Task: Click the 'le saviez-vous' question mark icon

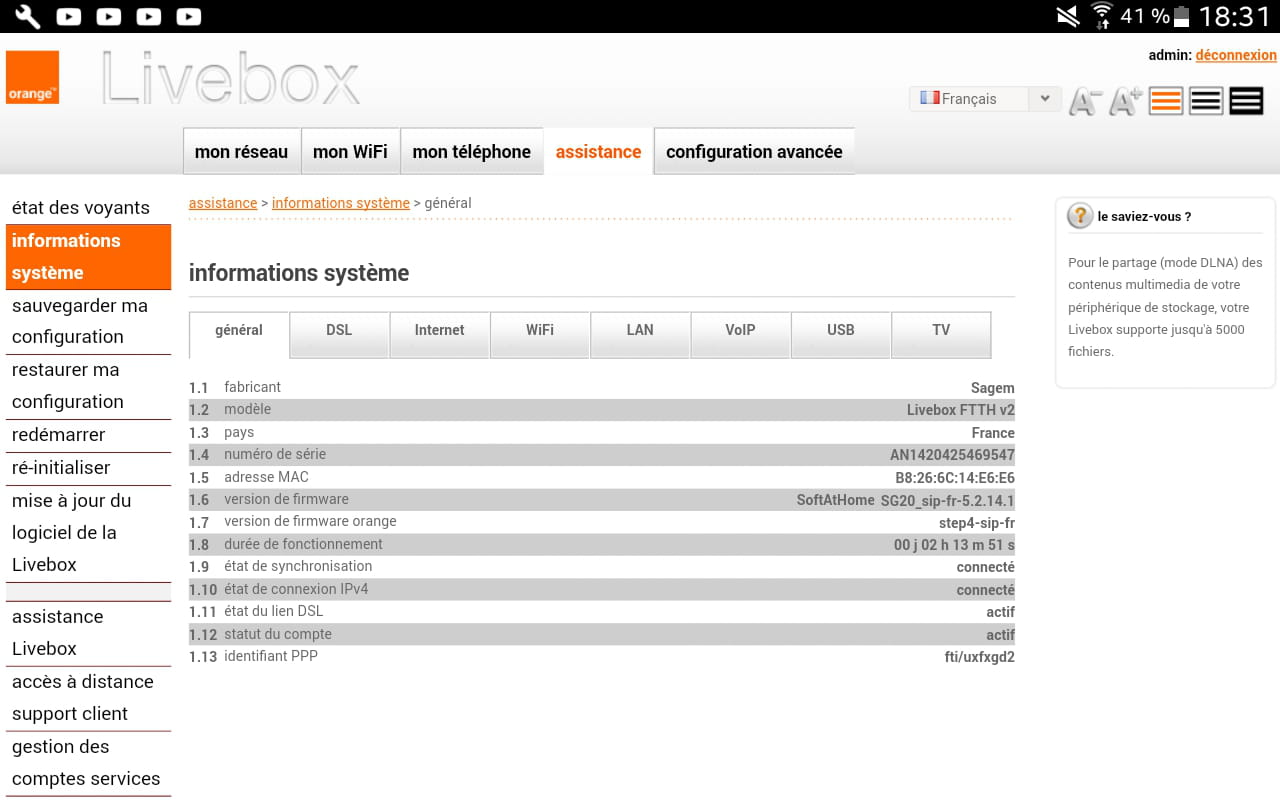Action: [x=1079, y=216]
